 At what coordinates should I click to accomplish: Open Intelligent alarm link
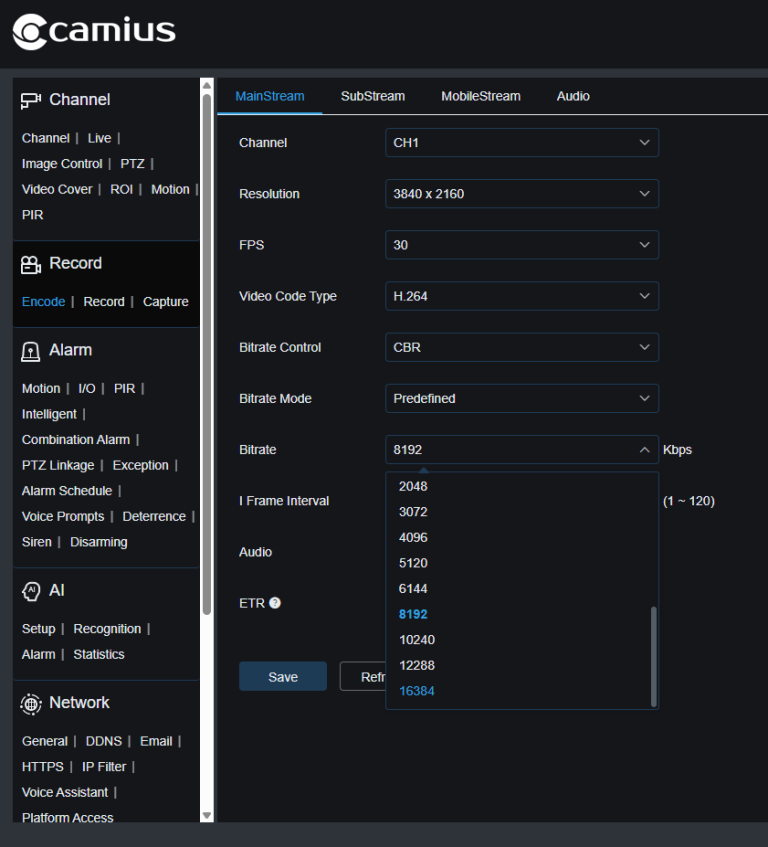(49, 414)
